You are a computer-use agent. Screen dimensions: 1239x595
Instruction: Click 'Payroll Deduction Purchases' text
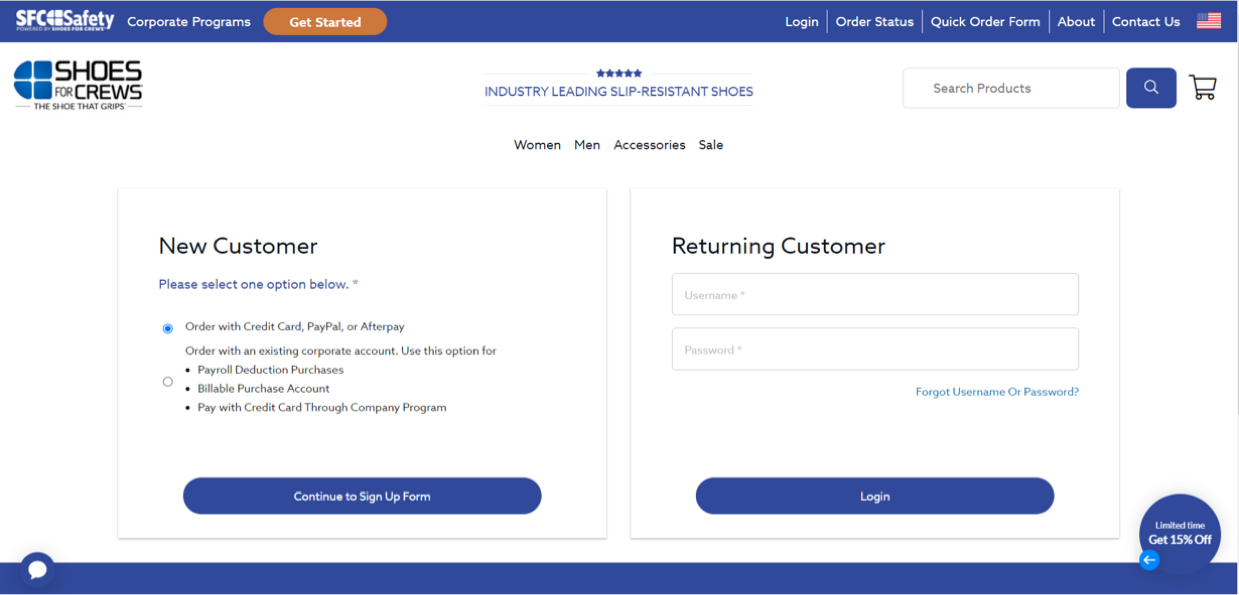[270, 370]
